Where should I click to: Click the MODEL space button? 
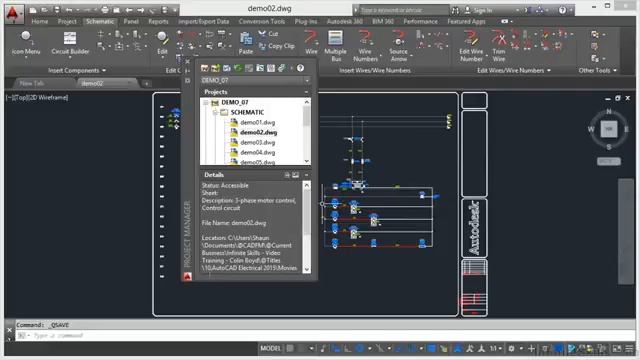click(271, 348)
